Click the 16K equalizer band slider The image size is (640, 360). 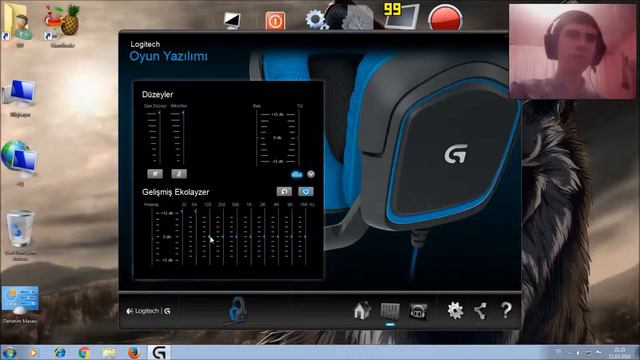[306, 237]
